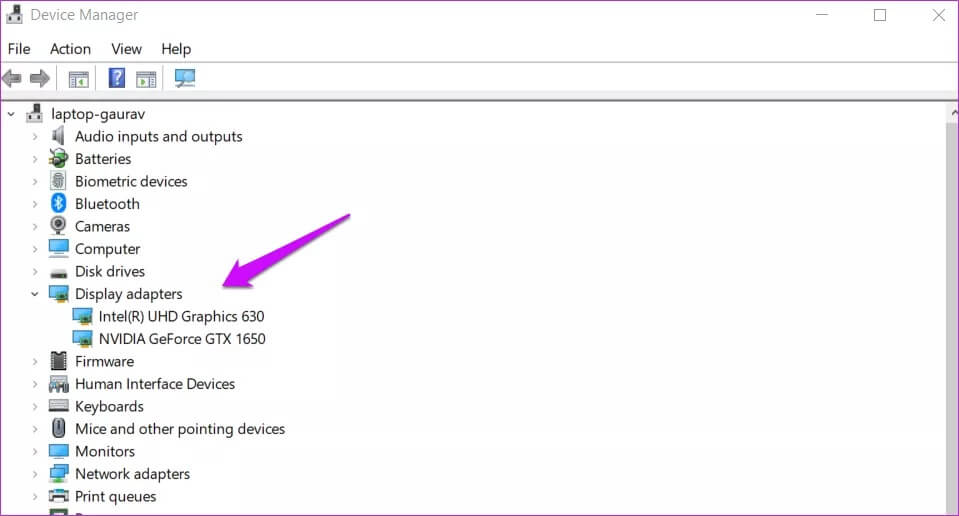Click the Biometric devices fingerprint icon

coord(58,181)
